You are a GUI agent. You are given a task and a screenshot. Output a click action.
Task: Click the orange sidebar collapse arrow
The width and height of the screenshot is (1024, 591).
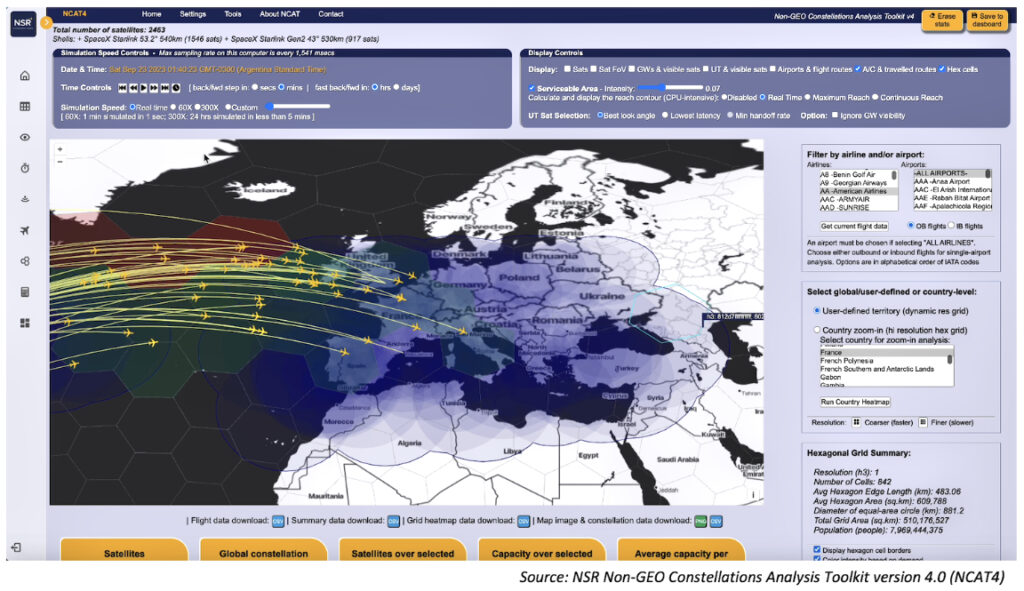(46, 22)
